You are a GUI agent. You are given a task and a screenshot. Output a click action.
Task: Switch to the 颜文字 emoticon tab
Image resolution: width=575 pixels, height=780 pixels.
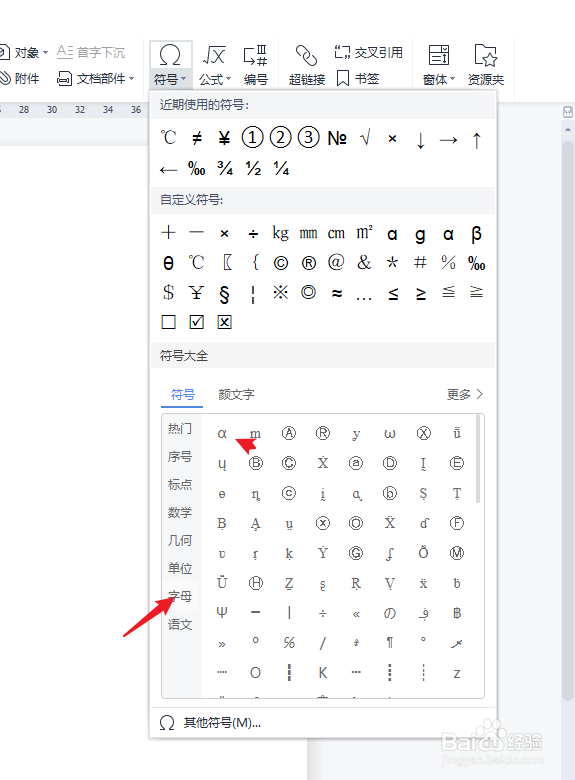pyautogui.click(x=236, y=395)
